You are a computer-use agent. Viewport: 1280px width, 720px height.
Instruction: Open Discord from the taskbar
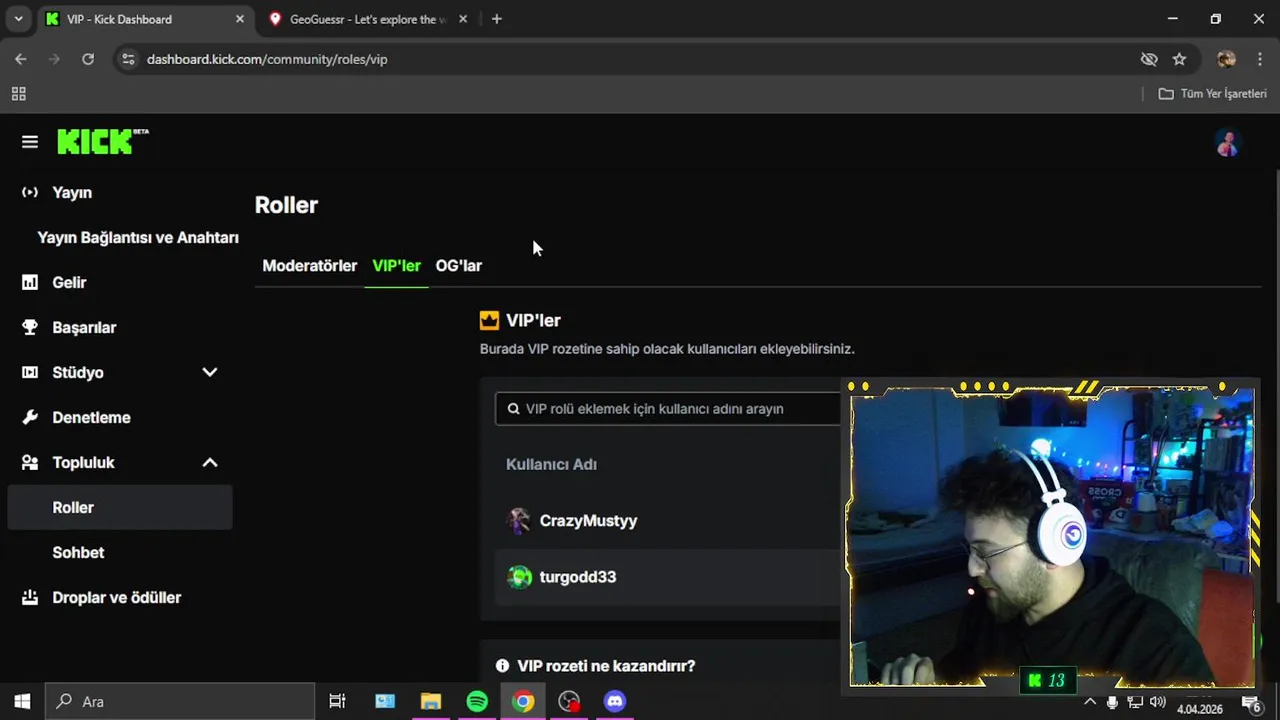tap(615, 701)
